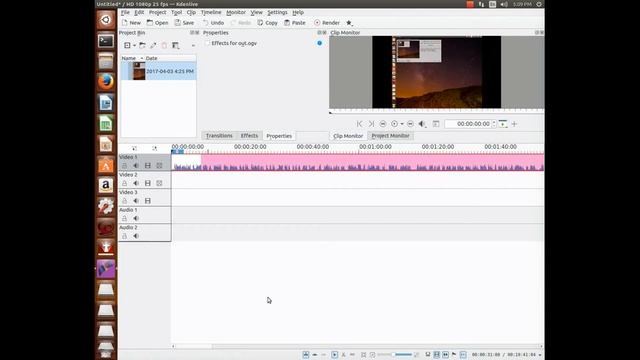This screenshot has height=360, width=640.
Task: Lock the Audio 2 track
Action: pos(124,236)
